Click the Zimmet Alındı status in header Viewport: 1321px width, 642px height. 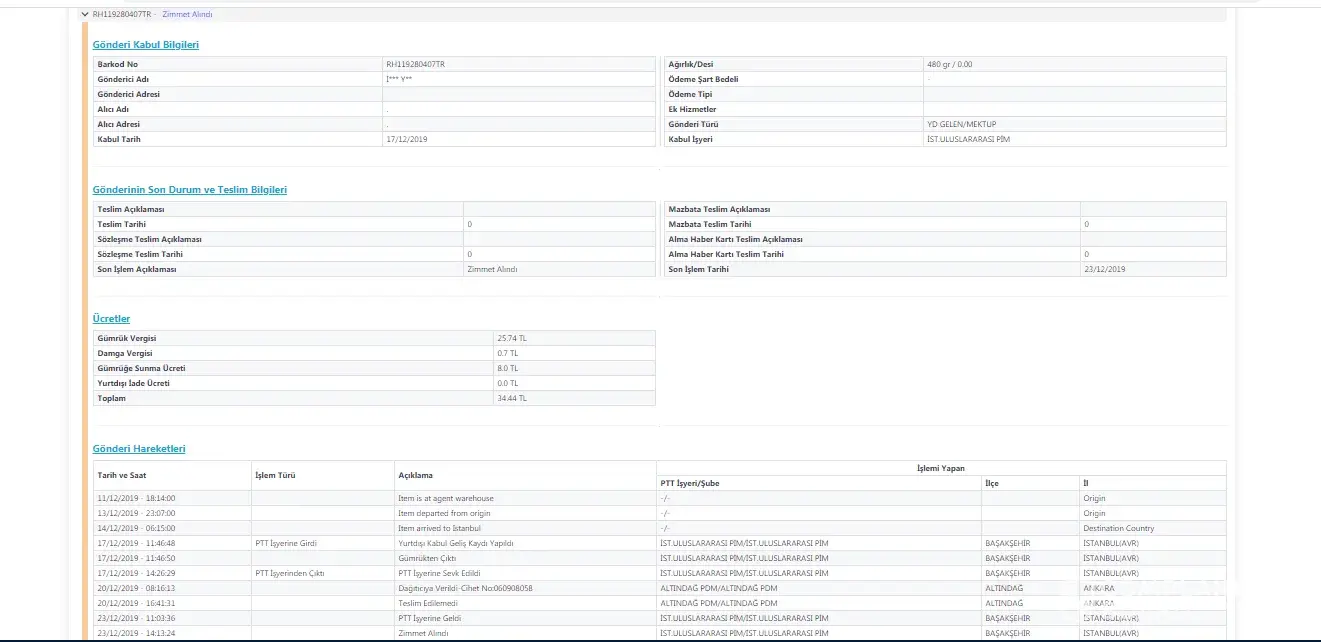coord(187,15)
